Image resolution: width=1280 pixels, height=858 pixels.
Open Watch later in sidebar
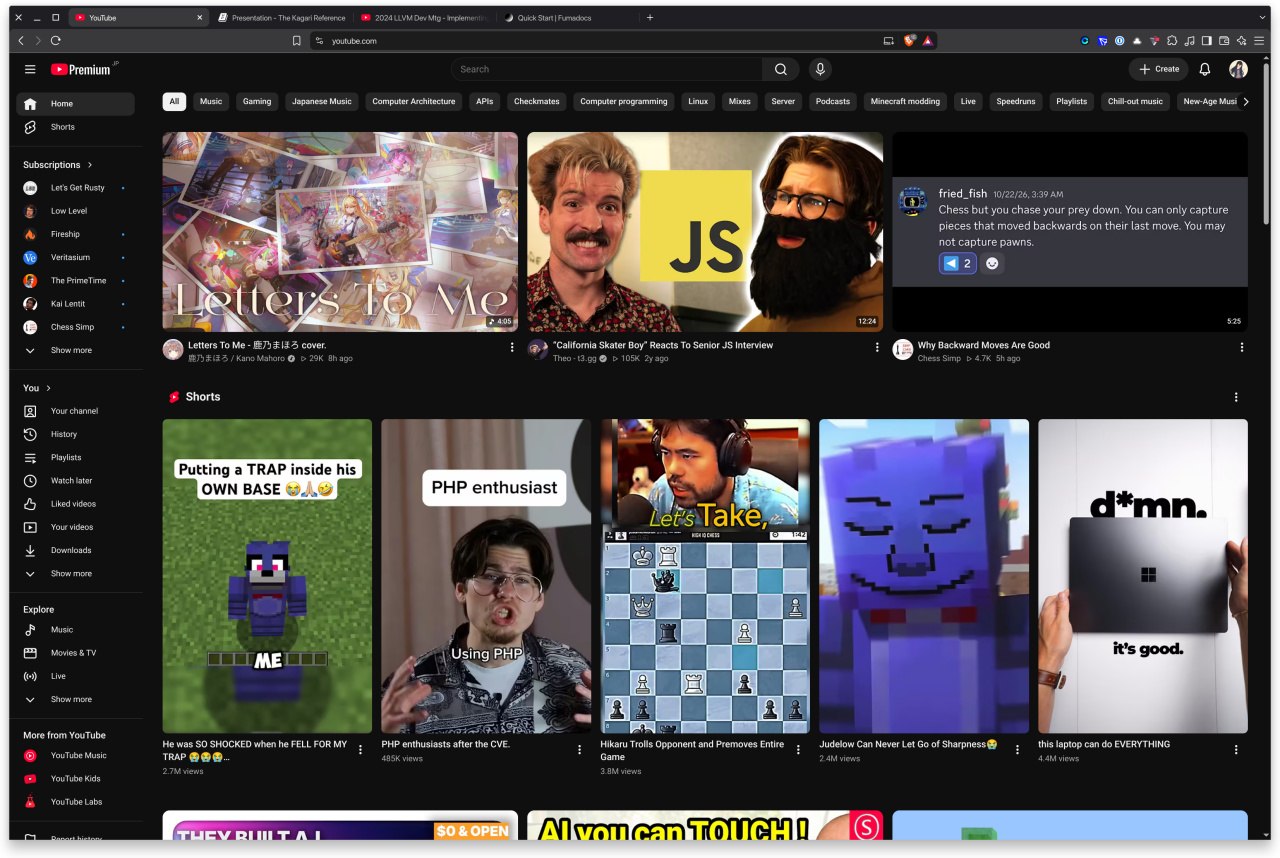tap(75, 481)
